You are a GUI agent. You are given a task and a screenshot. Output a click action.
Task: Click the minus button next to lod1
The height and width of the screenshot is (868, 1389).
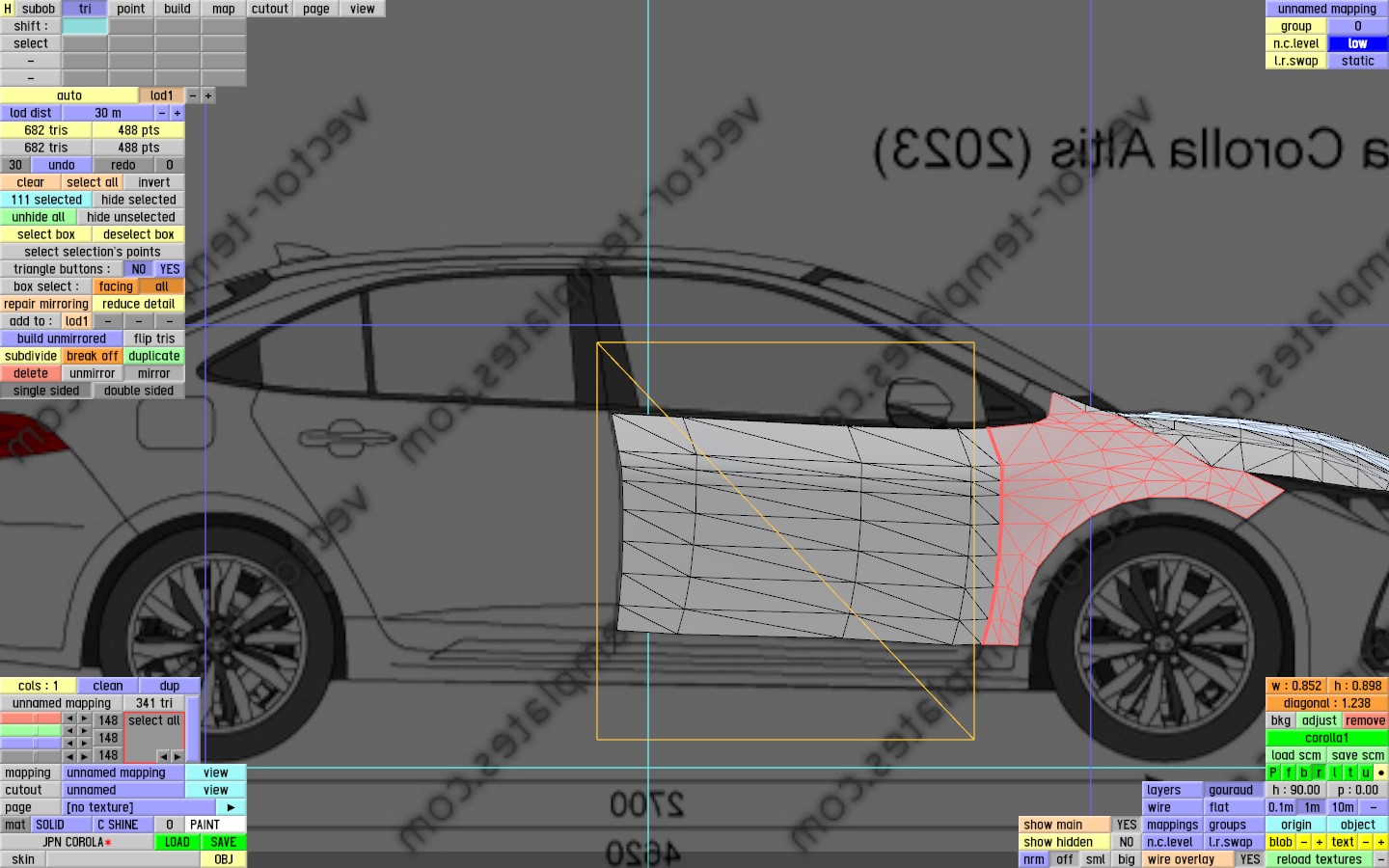coord(193,95)
